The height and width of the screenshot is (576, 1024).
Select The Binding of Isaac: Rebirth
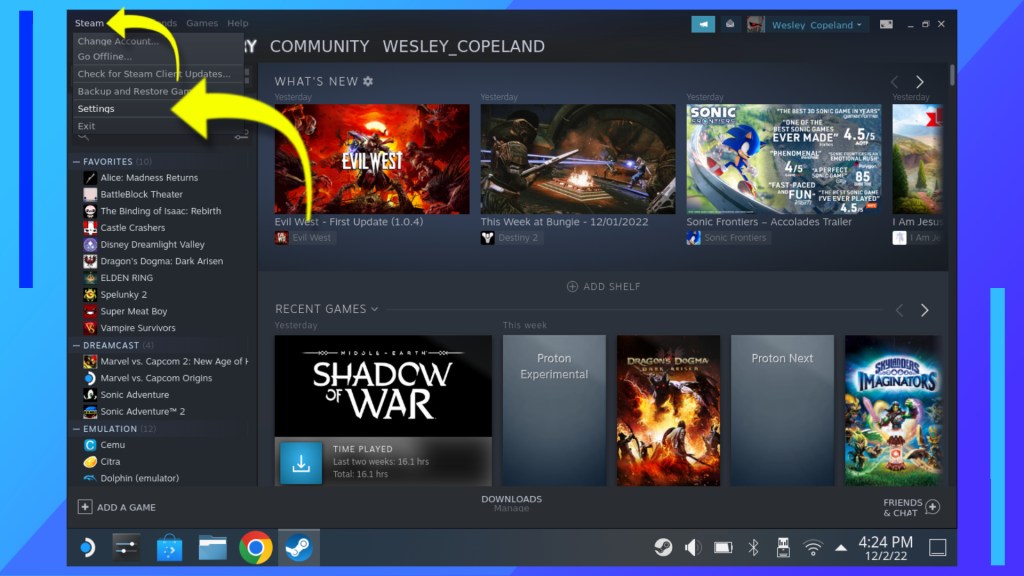click(x=160, y=211)
